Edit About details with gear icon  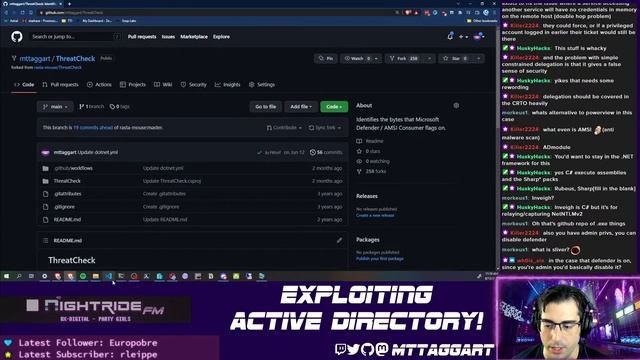(x=456, y=105)
